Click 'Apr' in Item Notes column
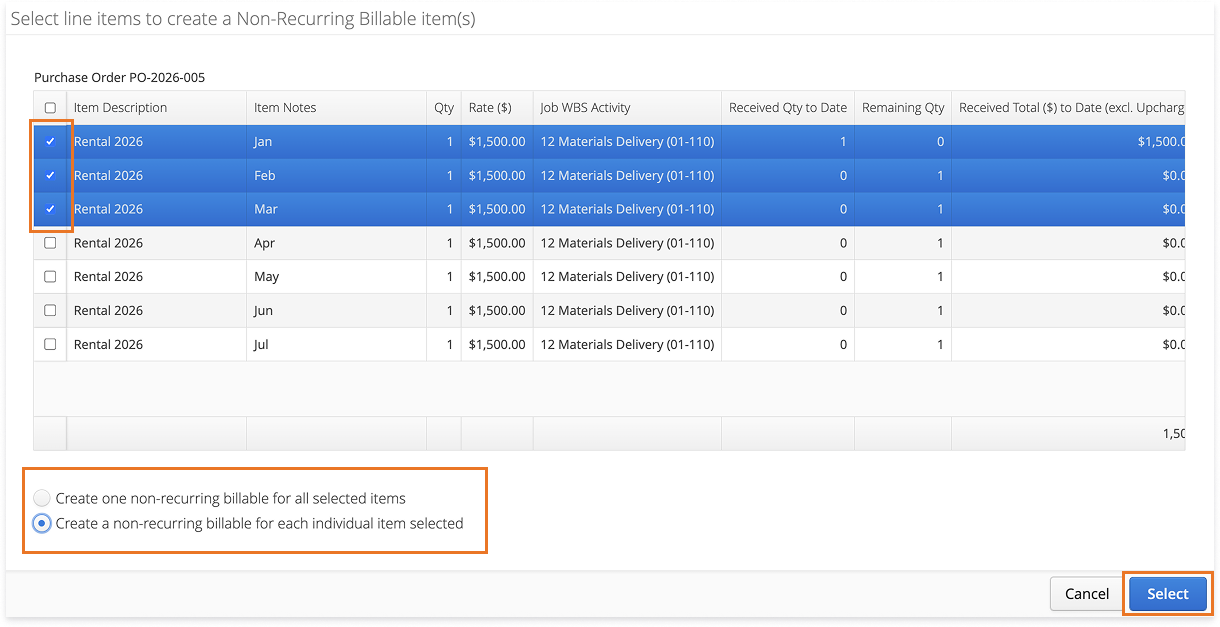This screenshot has height=627, width=1220. tap(264, 243)
